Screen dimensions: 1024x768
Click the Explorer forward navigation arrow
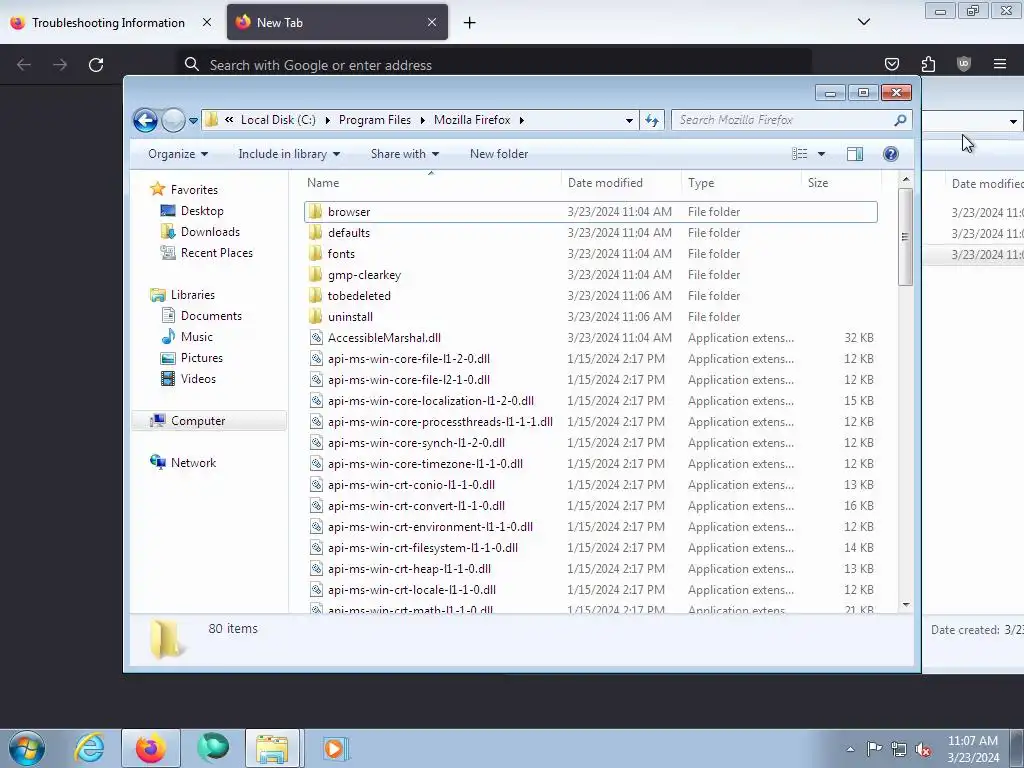(x=173, y=120)
